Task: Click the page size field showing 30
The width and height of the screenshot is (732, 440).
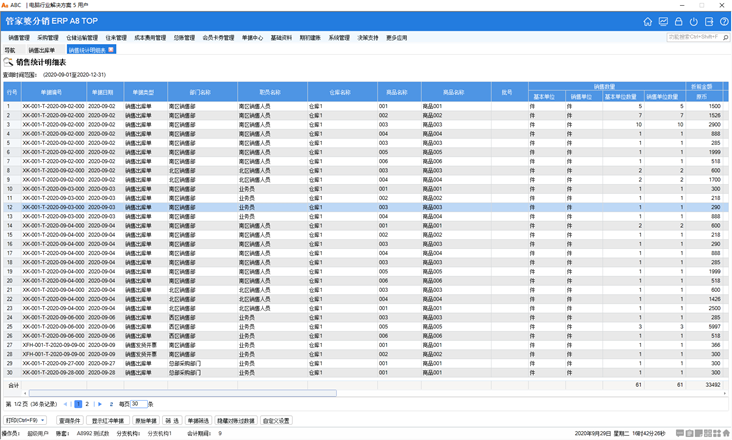Action: (x=139, y=404)
